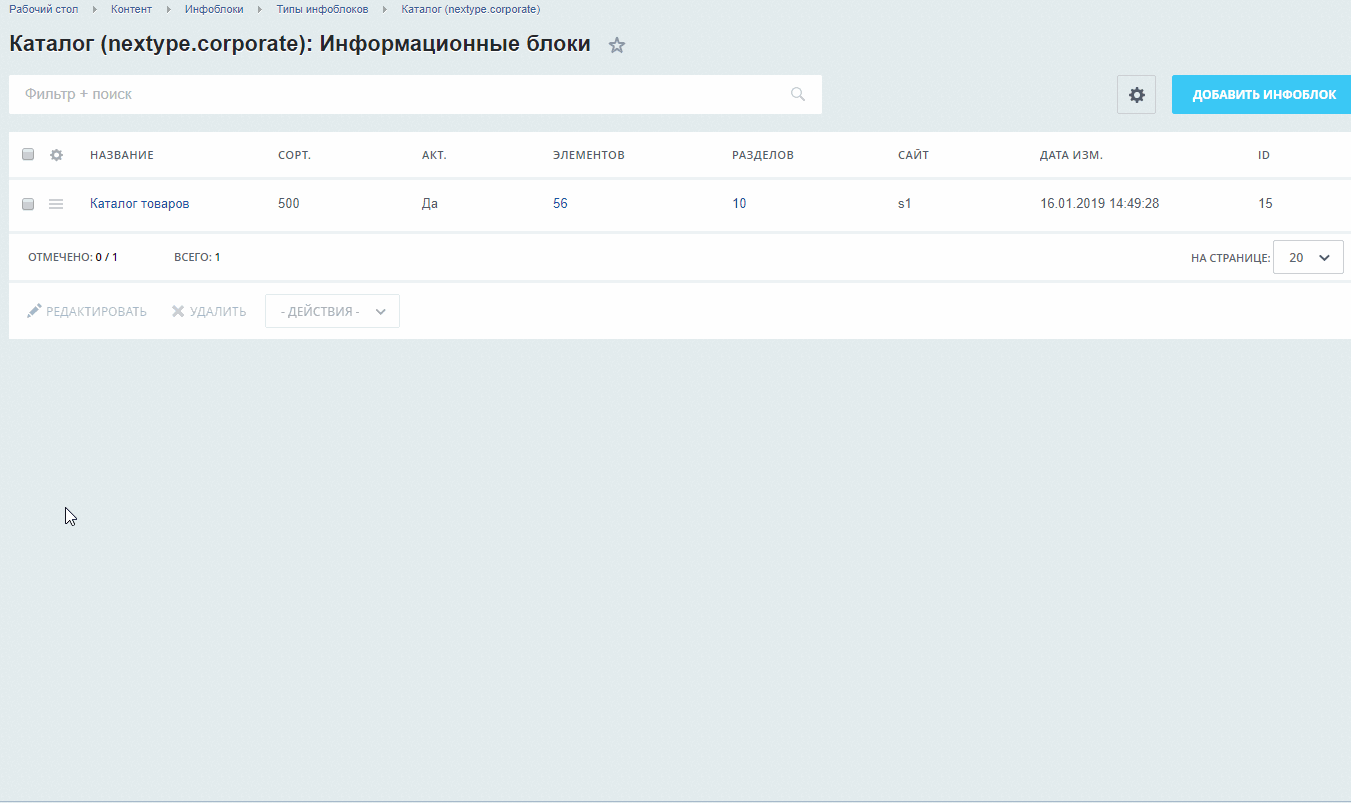The image size is (1351, 803).
Task: Click the pencil Редактировать icon
Action: point(34,311)
